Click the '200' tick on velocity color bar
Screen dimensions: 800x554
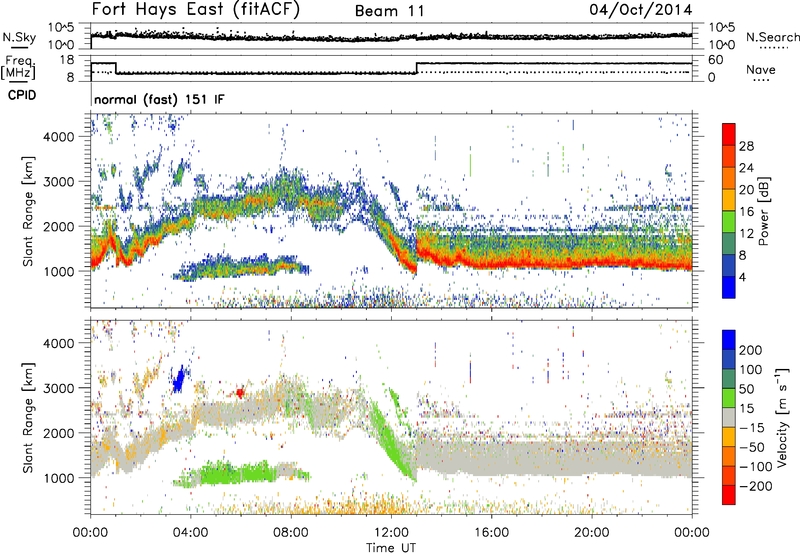coord(751,350)
